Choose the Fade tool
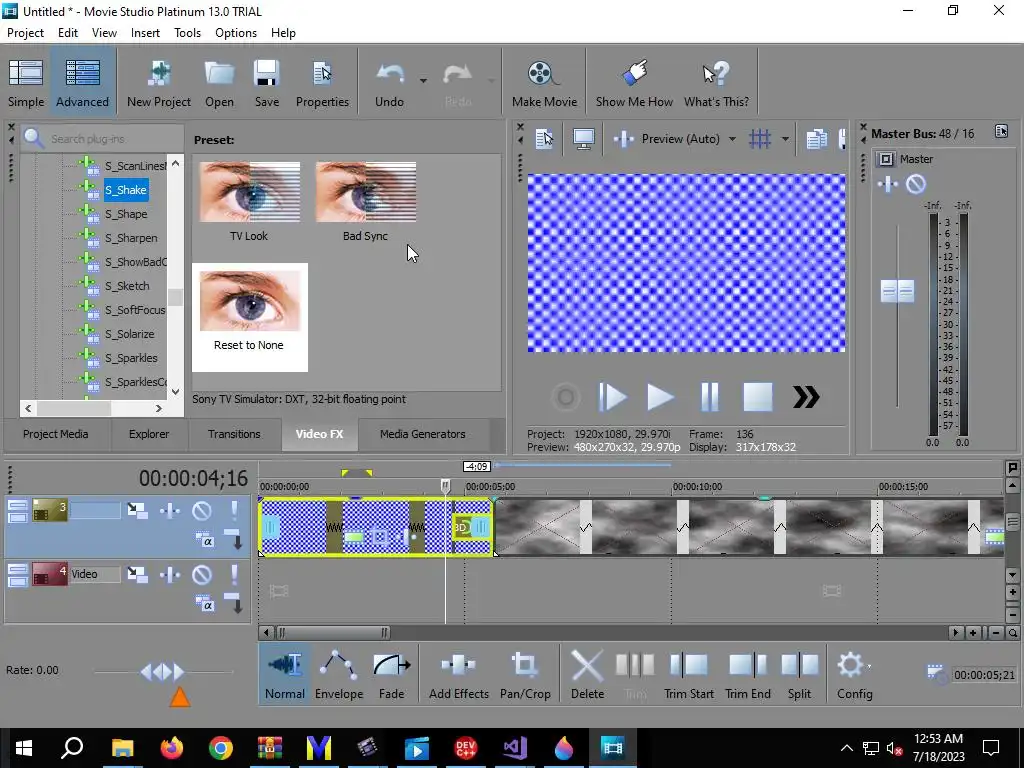The height and width of the screenshot is (768, 1024). point(391,673)
